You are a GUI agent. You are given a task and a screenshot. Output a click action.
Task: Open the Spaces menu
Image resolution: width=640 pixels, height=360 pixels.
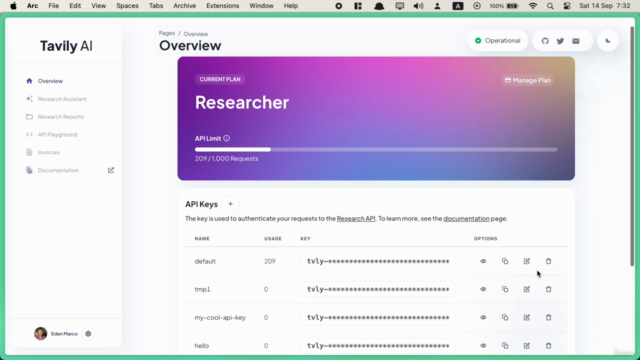tap(127, 6)
